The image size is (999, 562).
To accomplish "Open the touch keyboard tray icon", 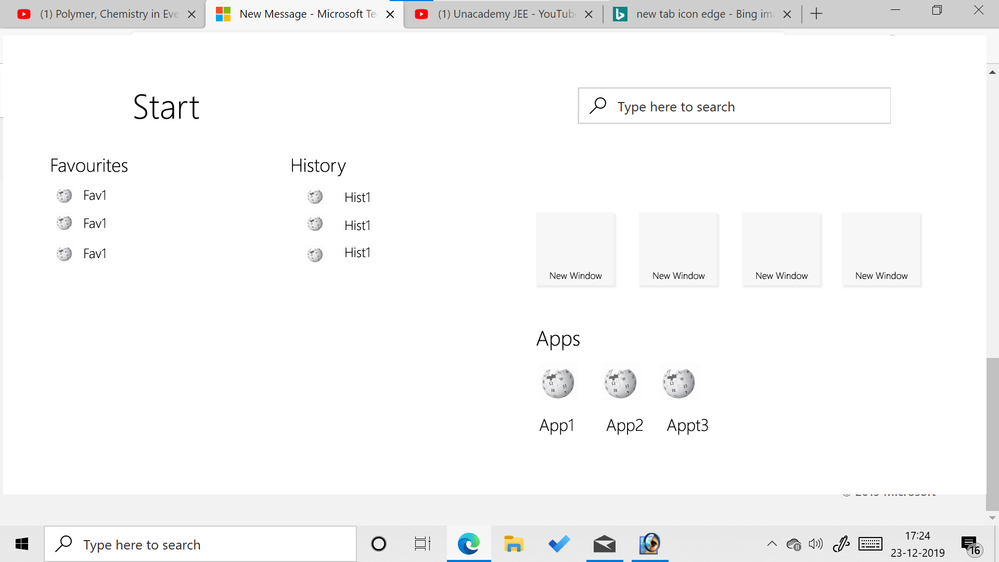I will tap(870, 544).
